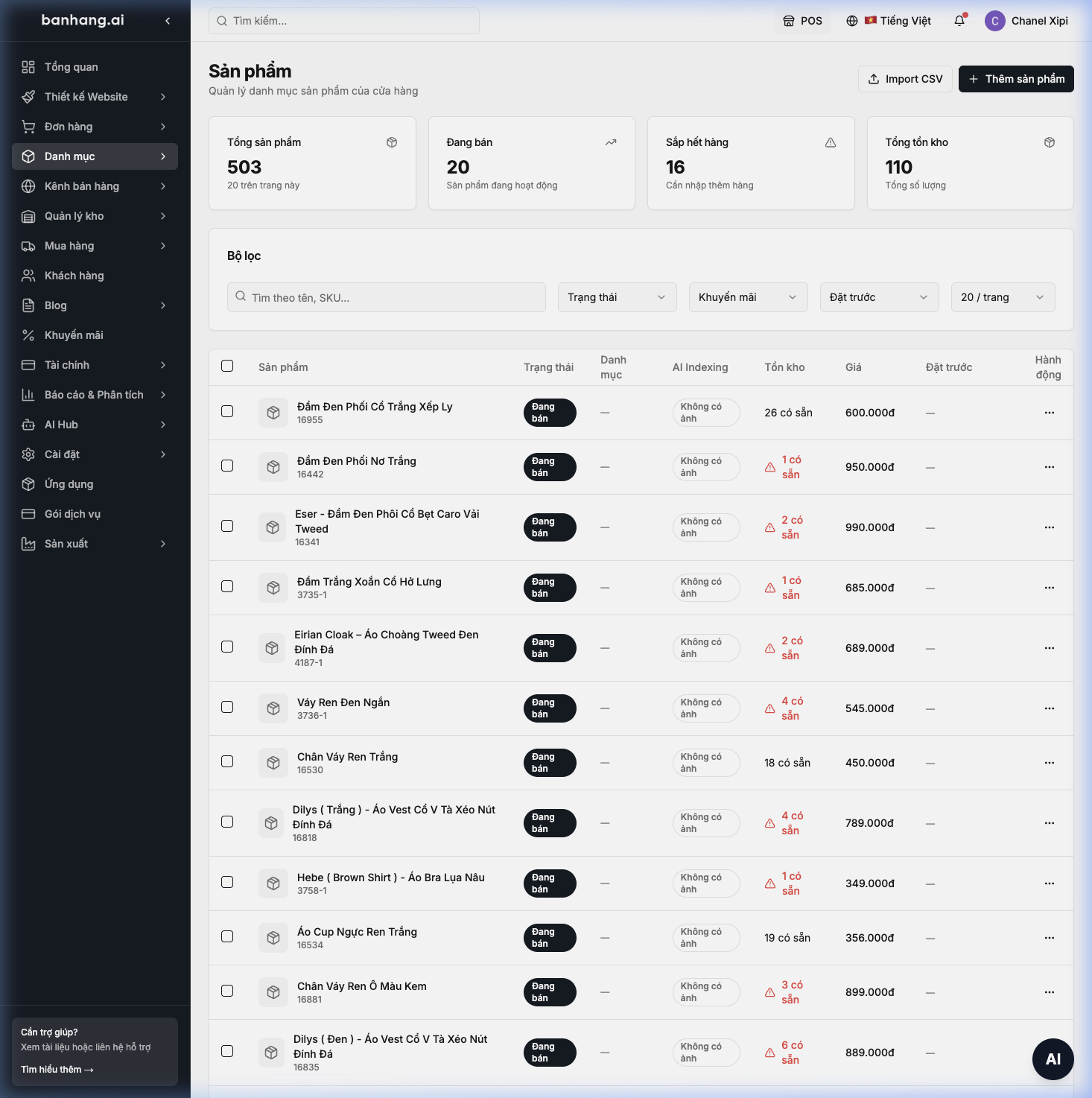This screenshot has height=1098, width=1092.
Task: Click the Thêm sản phẩm button
Action: 1016,79
